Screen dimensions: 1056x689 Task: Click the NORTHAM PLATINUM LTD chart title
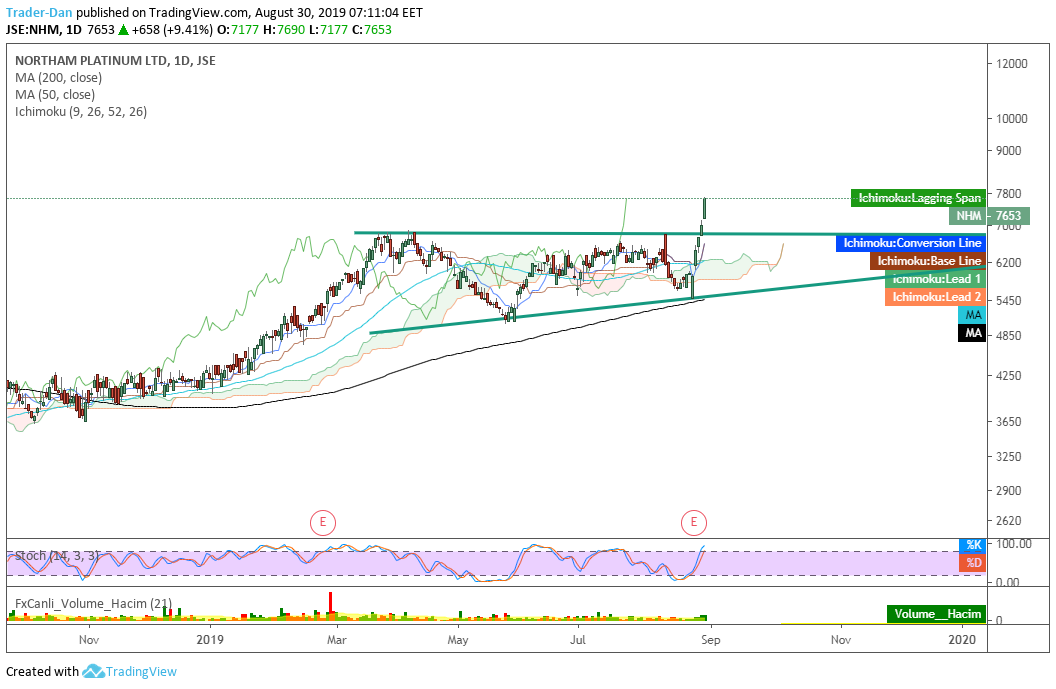115,61
